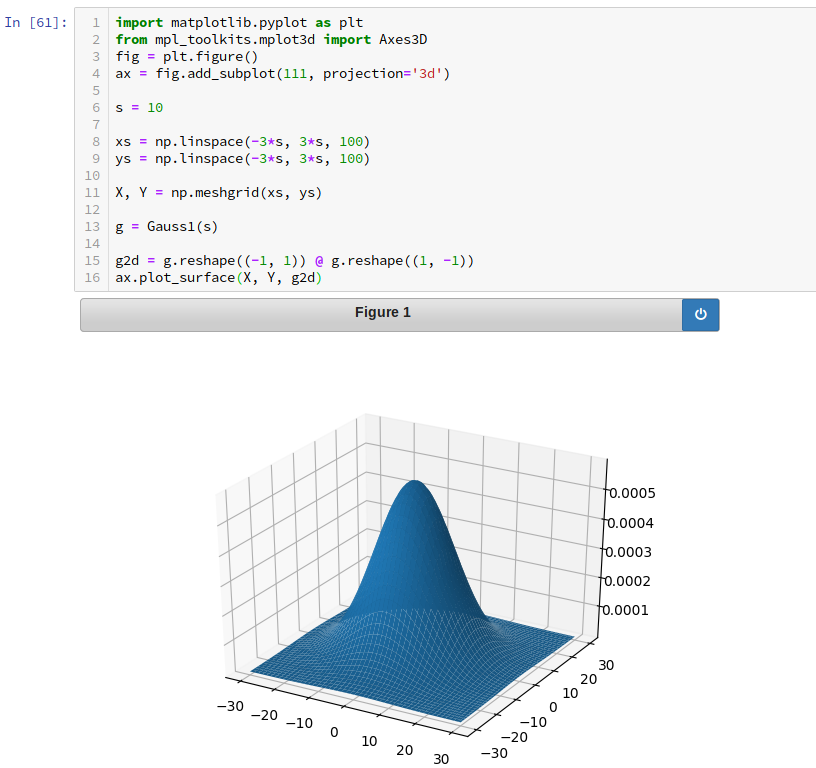Screen dimensions: 816x768
Task: Click the np.meshgrid(xs, ys) line
Action: click(219, 192)
